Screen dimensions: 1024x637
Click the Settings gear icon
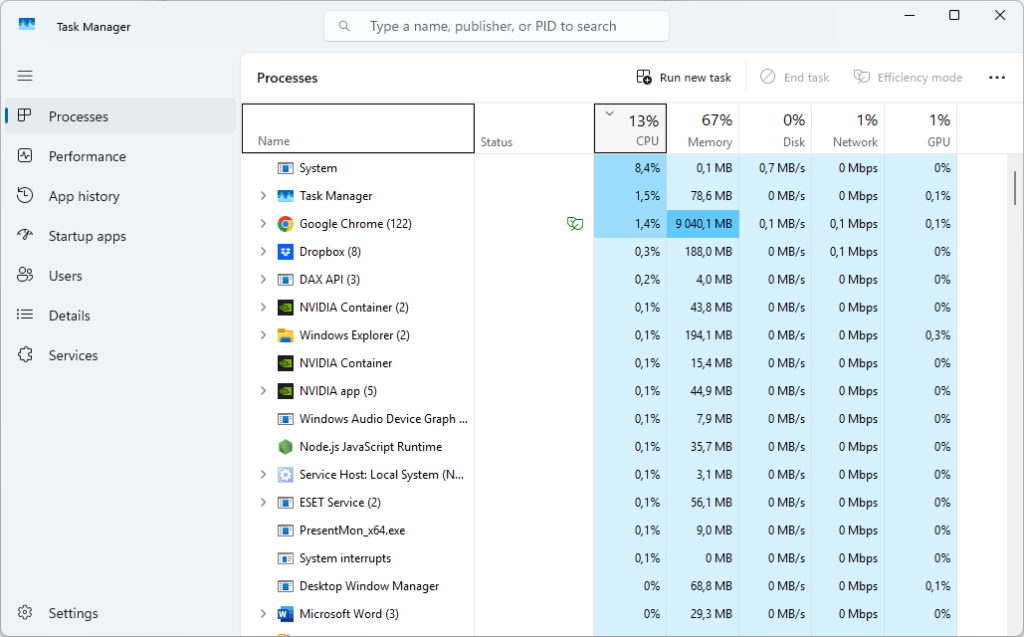click(25, 613)
